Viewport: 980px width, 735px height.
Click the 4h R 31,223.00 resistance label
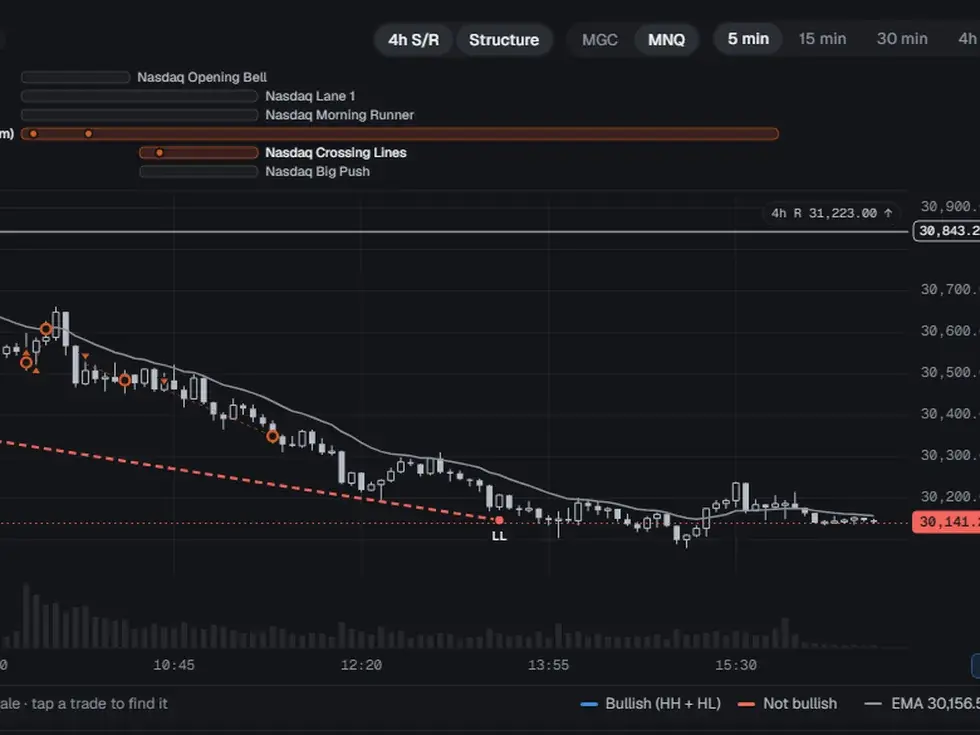831,213
